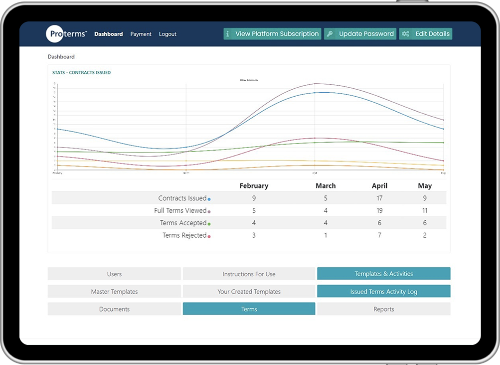Click the Dashboard breadcrumb text

(61, 57)
